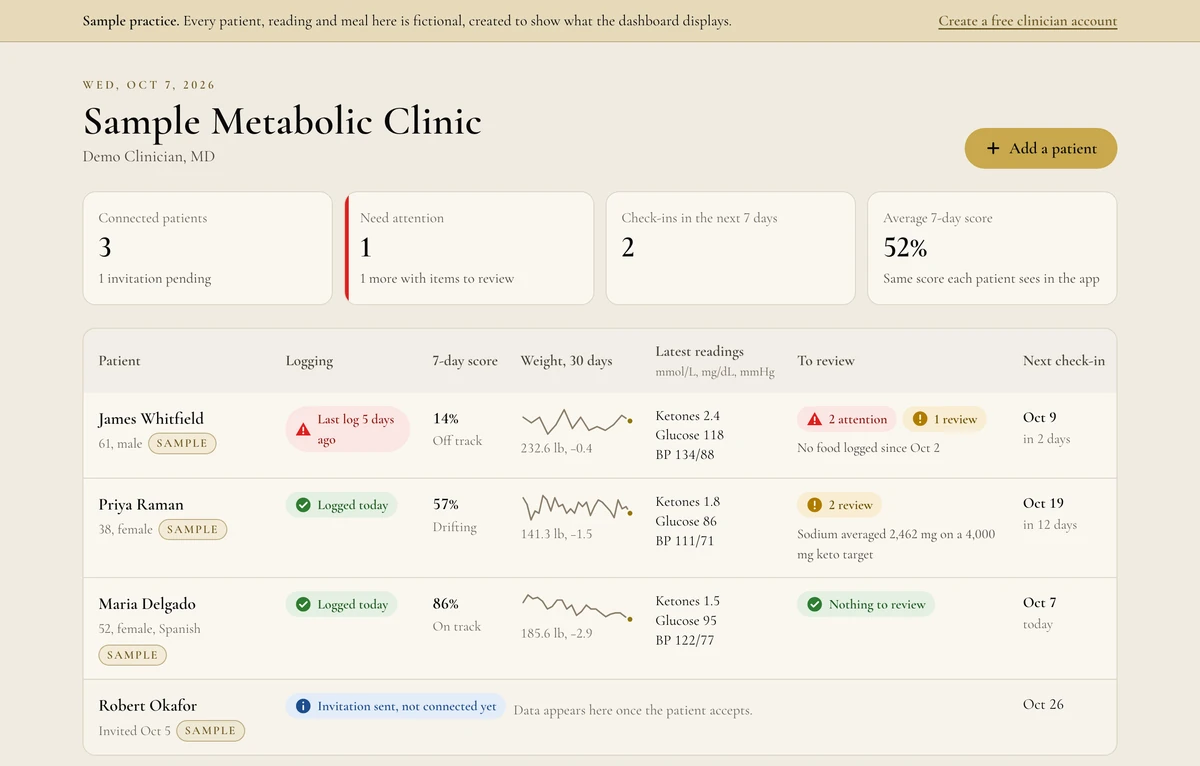1200x766 pixels.
Task: Open the Connected patients summary card
Action: (207, 248)
